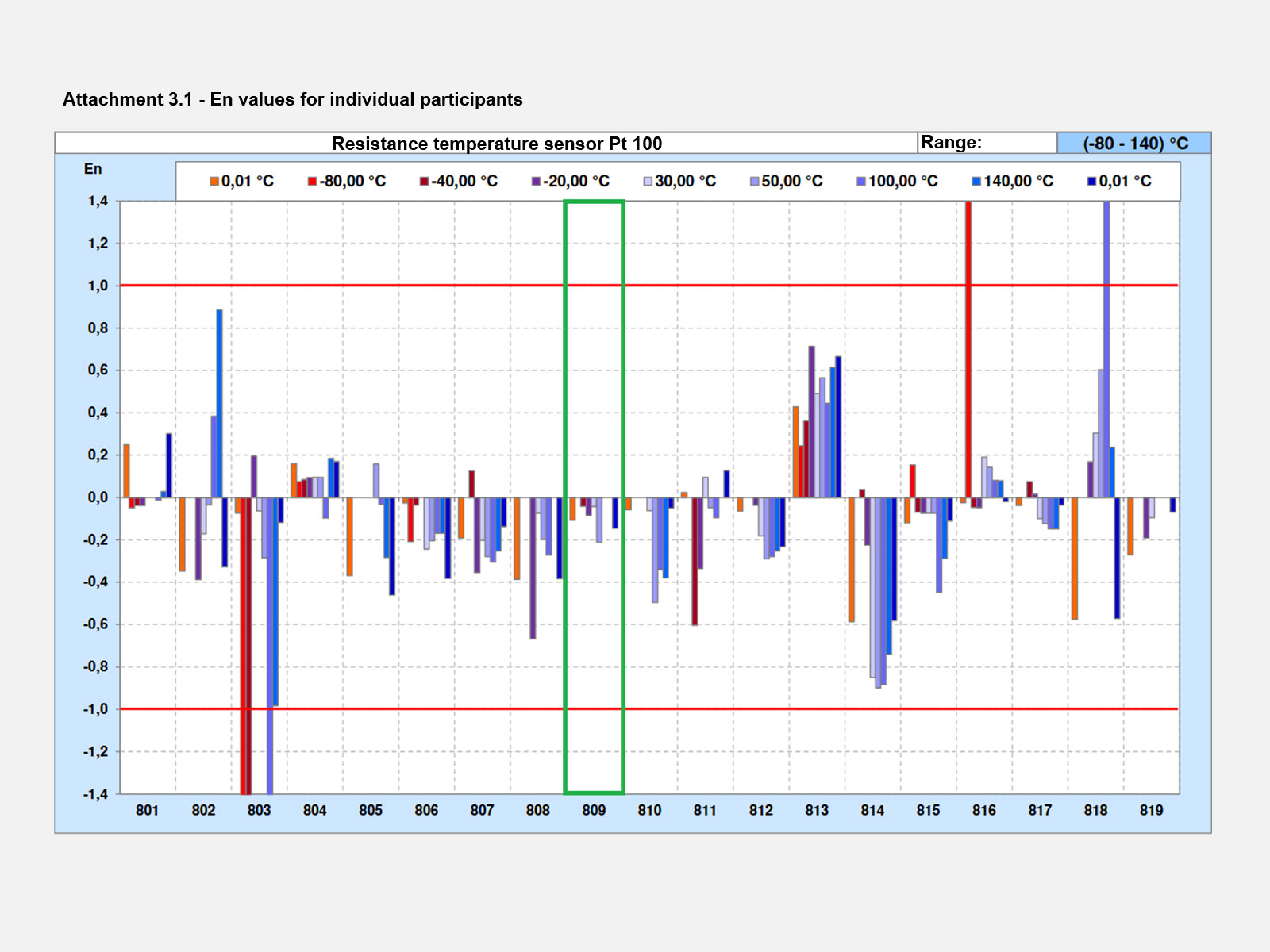
Task: Click the tall red bar at participant 816
Action: tap(968, 349)
